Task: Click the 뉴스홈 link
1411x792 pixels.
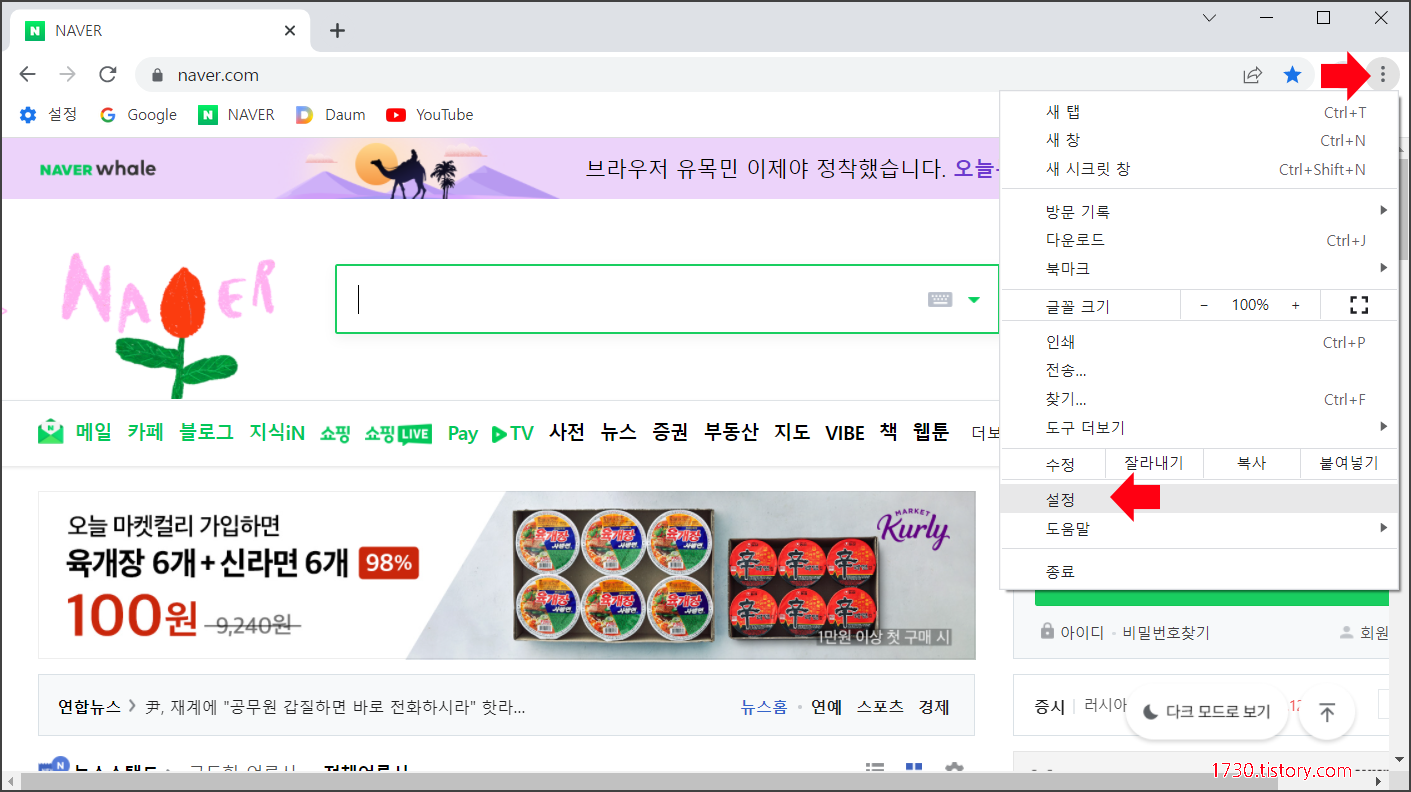Action: pyautogui.click(x=764, y=707)
